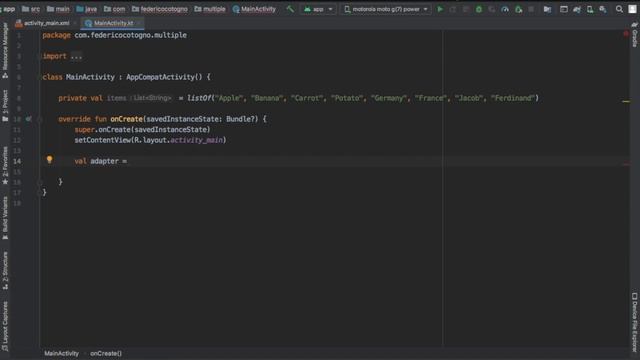Click the yellow warning stripe mark
This screenshot has width=640, height=360.
pyautogui.click(x=626, y=101)
